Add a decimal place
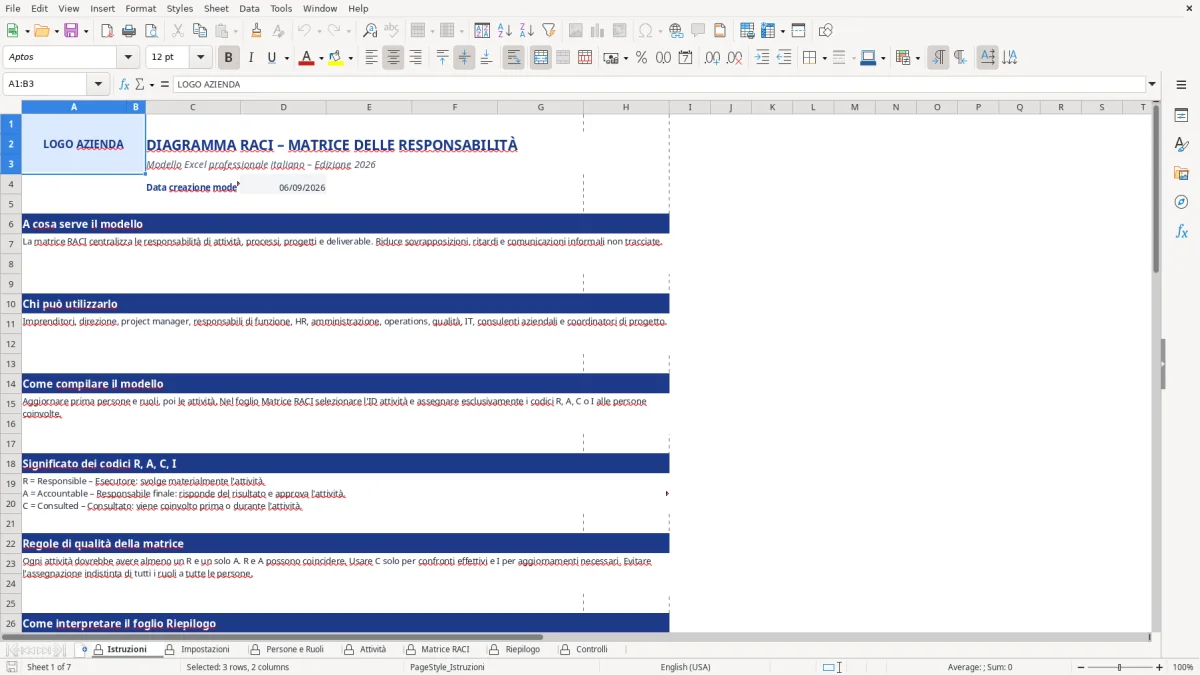 point(713,58)
